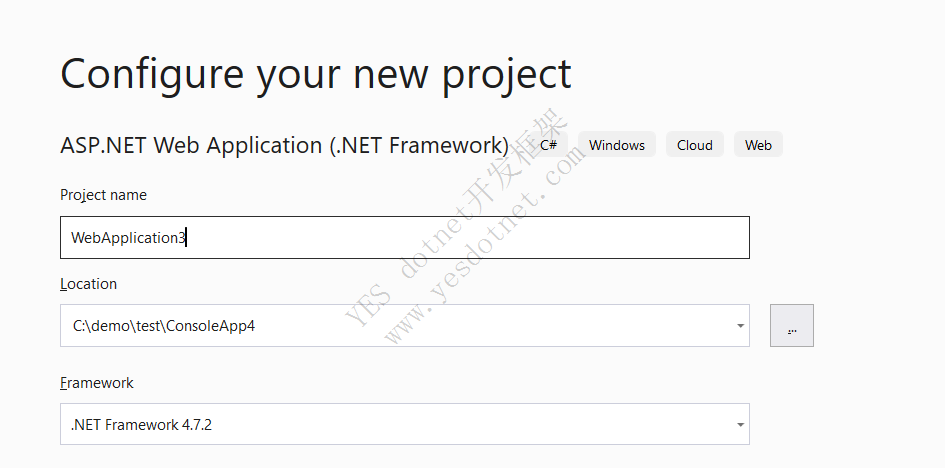Screen dimensions: 945x468
Task: Click the Cloud project type tag
Action: pos(694,145)
